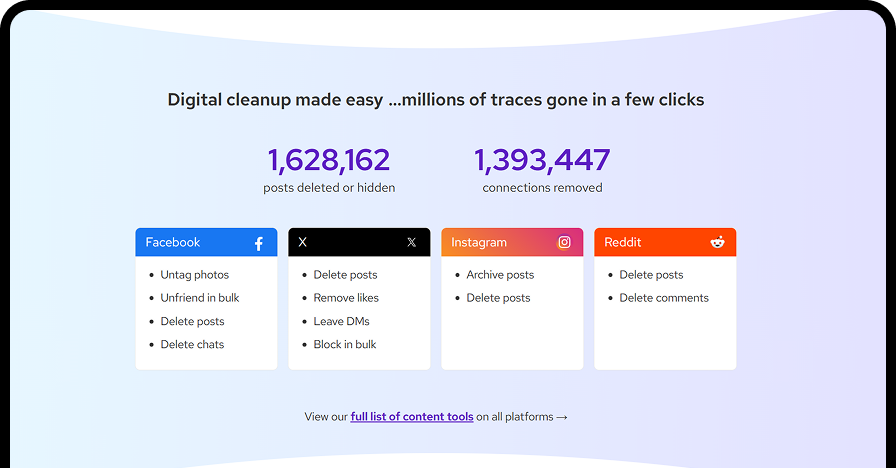Click the Facebook logo icon

coord(258,243)
